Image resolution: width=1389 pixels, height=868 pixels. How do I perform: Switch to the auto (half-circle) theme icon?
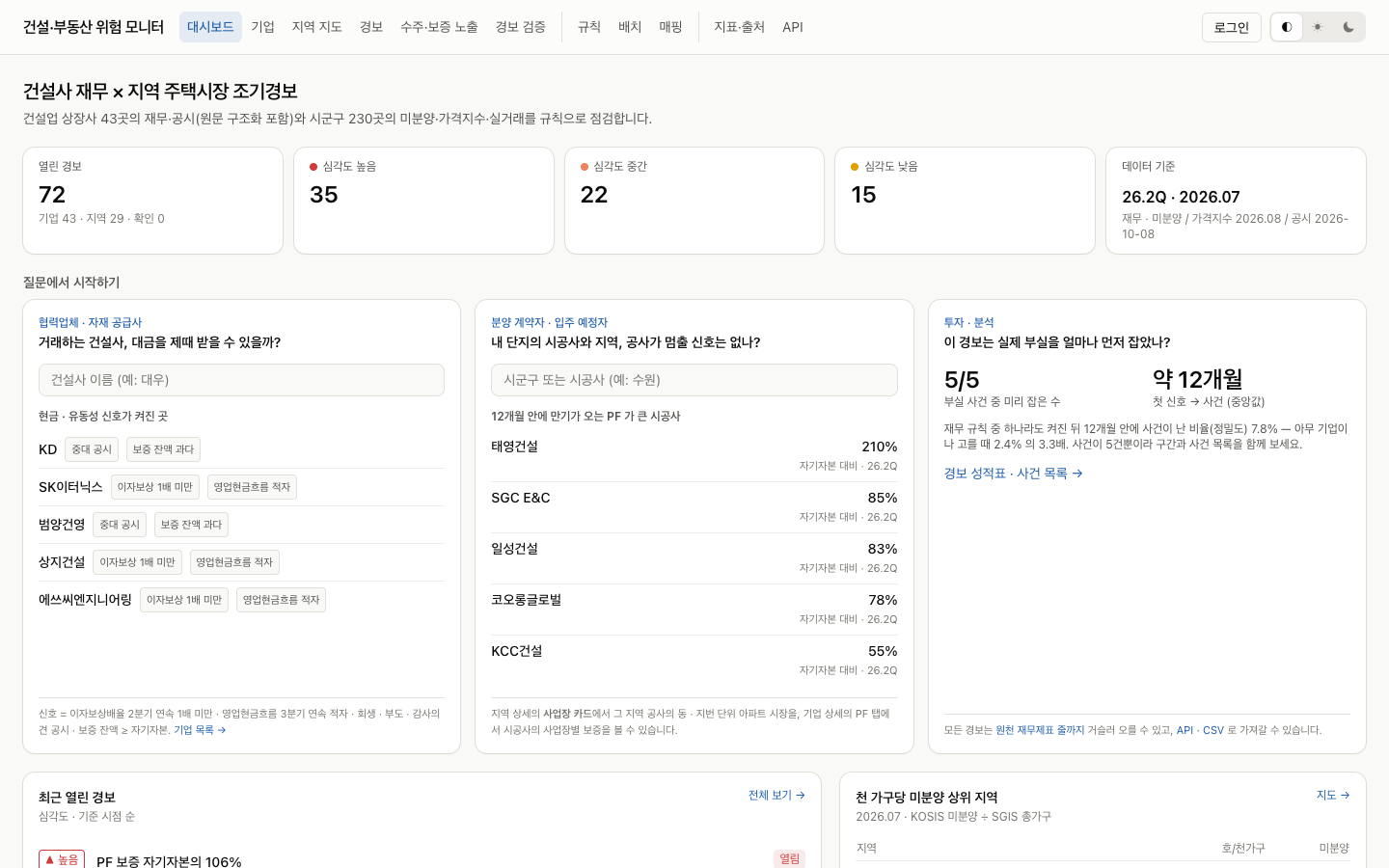point(1287,27)
